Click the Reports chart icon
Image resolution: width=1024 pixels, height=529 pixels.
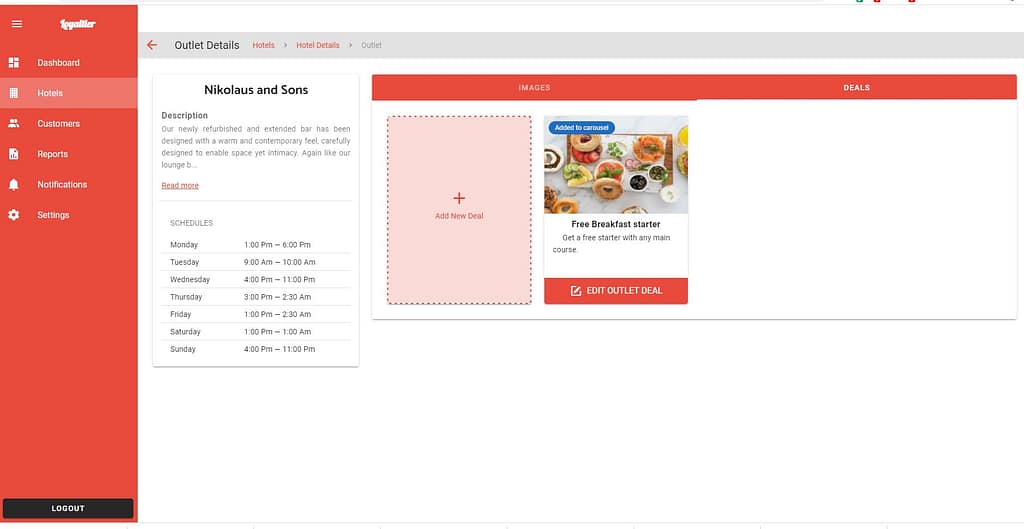pyautogui.click(x=14, y=154)
